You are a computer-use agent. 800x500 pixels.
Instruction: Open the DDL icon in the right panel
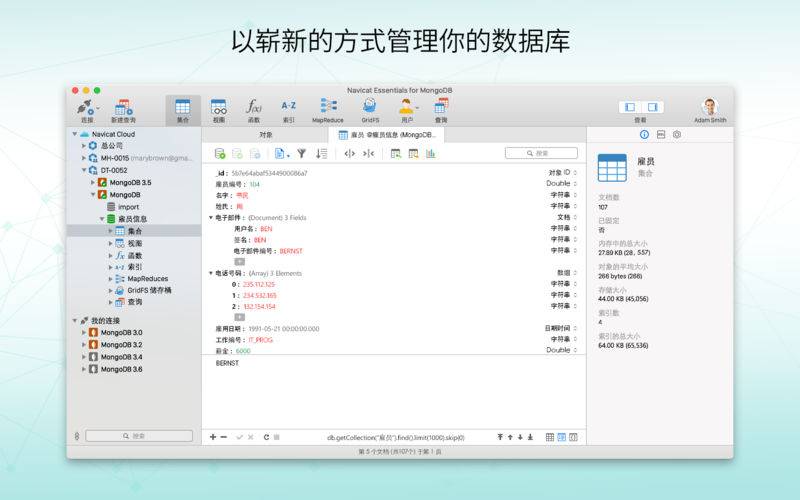[x=661, y=135]
